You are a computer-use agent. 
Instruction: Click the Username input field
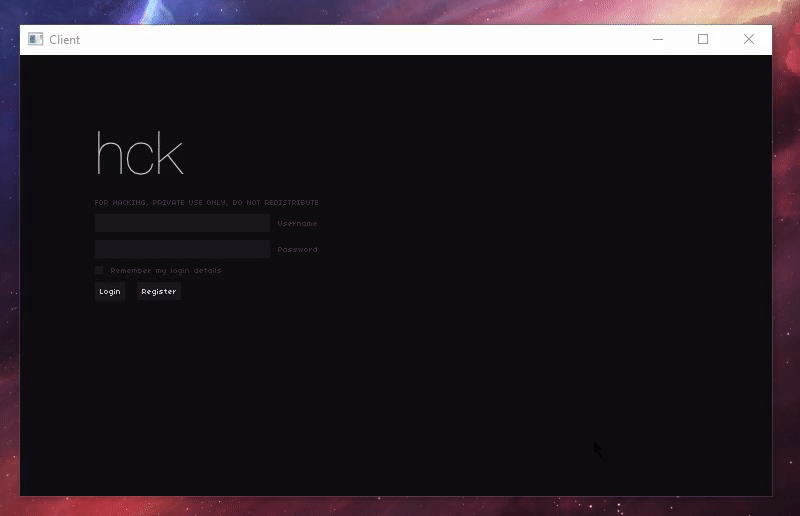182,223
